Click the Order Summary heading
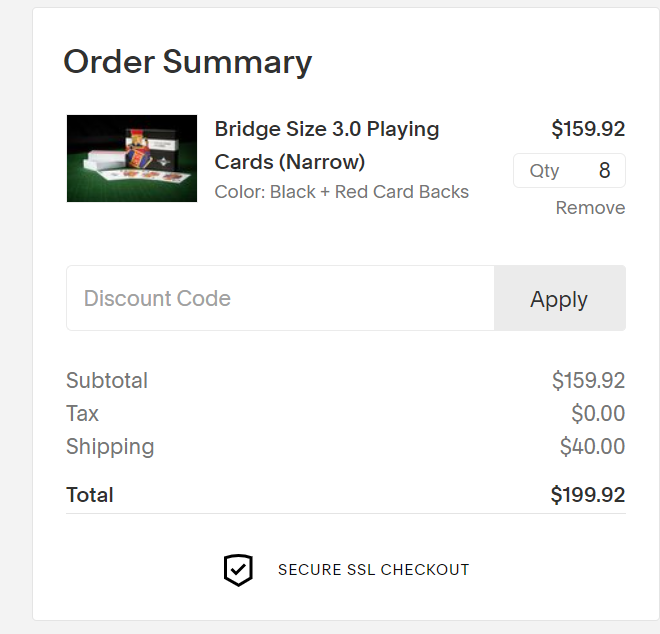660x634 pixels. [x=188, y=62]
